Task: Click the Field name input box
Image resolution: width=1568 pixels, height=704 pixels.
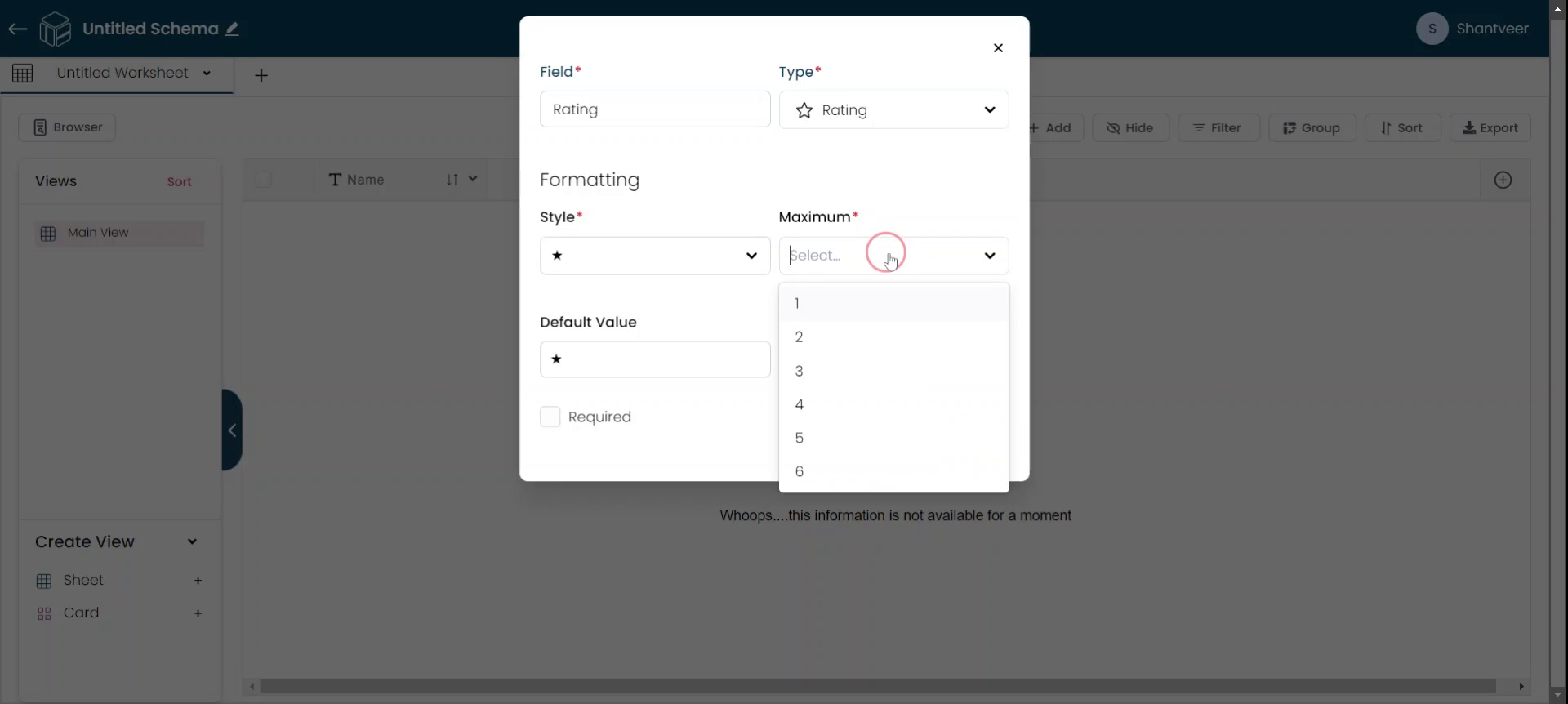Action: click(654, 109)
